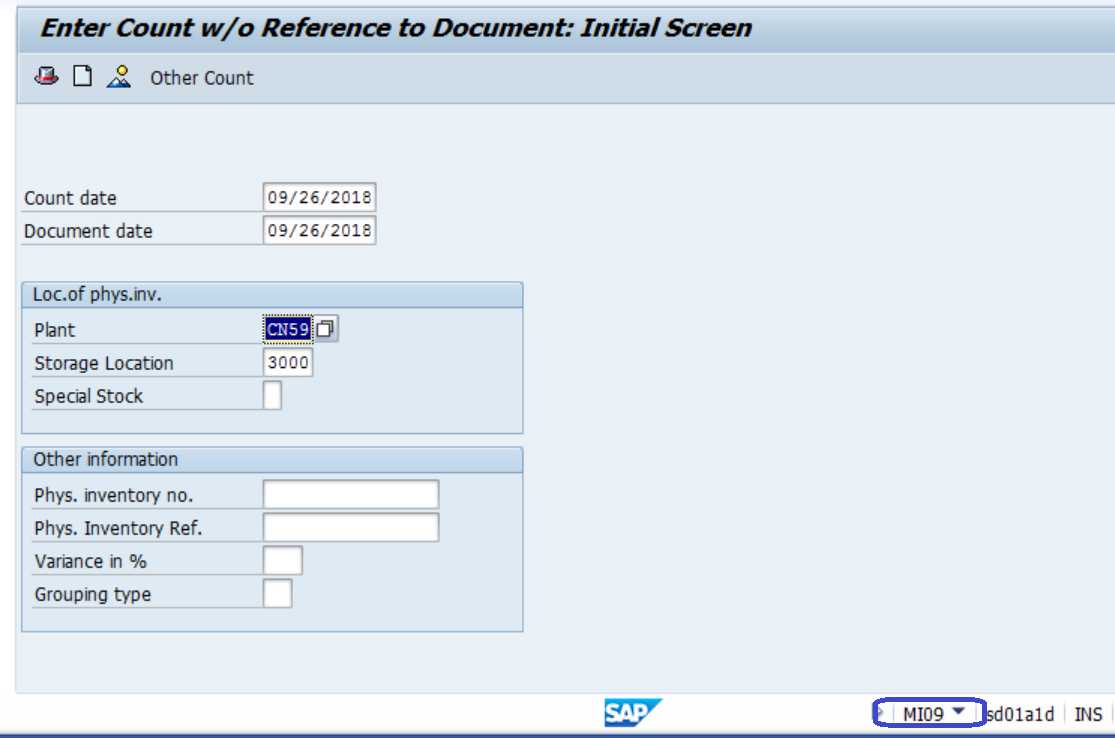Select the Plant field showing CN59
Screen dimensions: 1115x738
287,329
